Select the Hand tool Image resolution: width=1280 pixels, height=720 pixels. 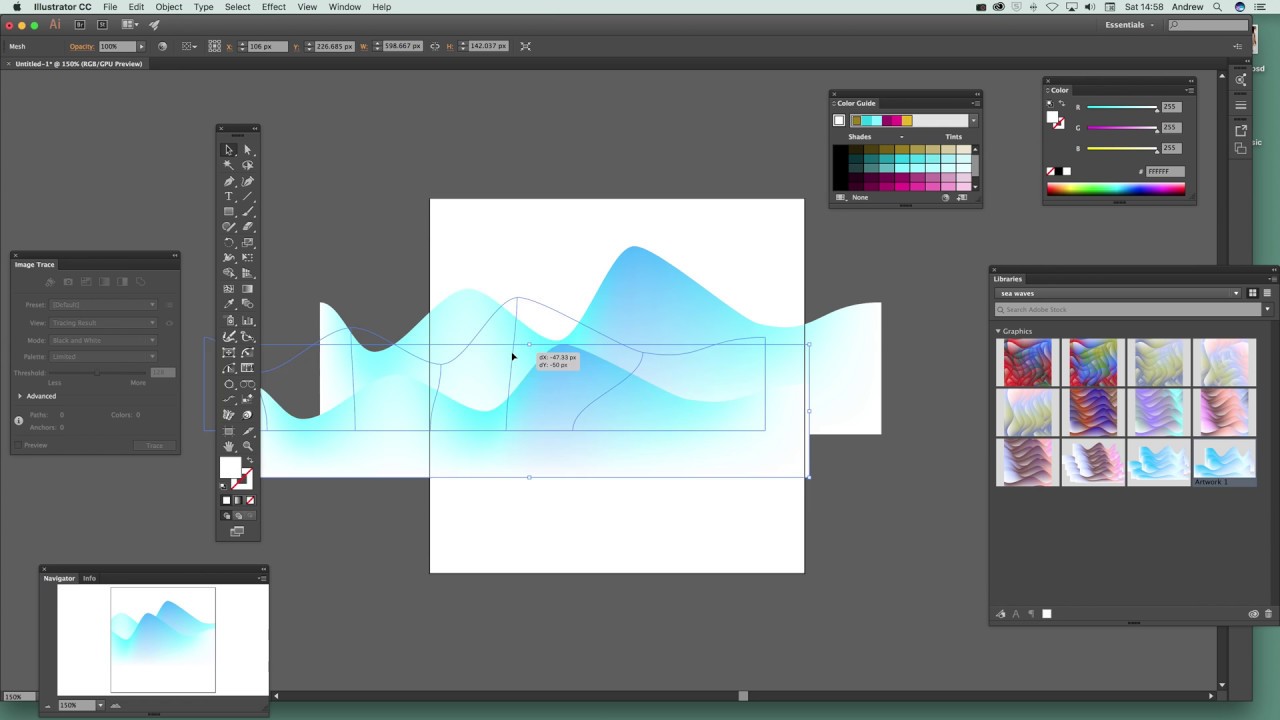click(x=229, y=446)
